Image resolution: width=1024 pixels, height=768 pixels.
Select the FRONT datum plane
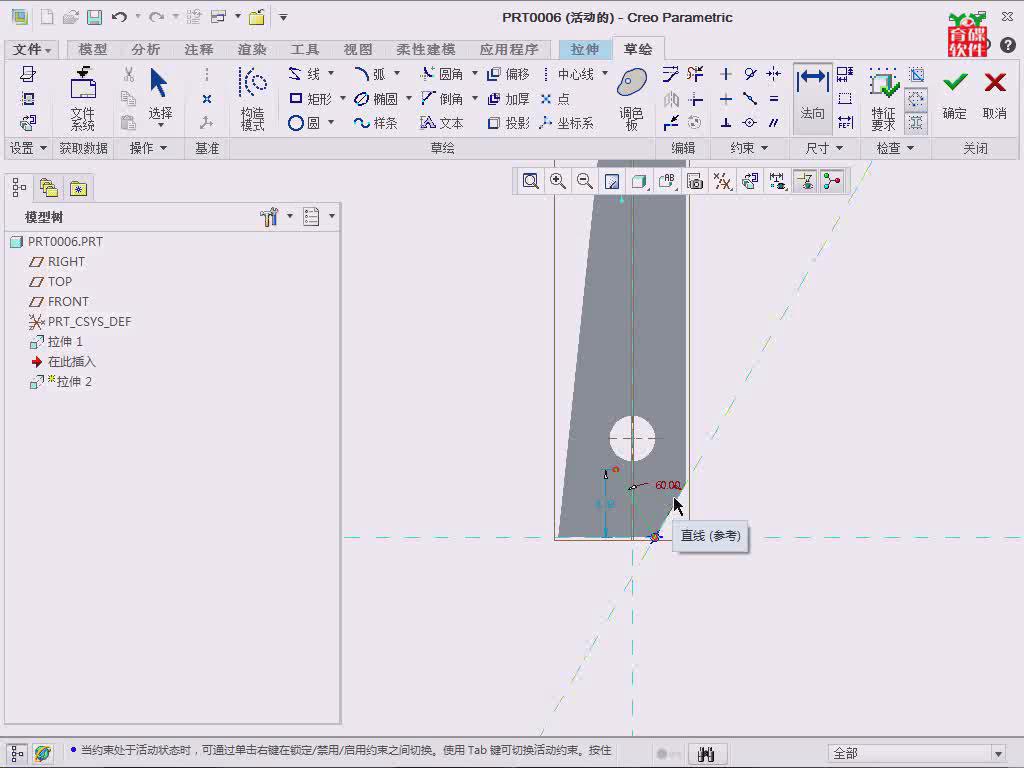click(x=59, y=302)
